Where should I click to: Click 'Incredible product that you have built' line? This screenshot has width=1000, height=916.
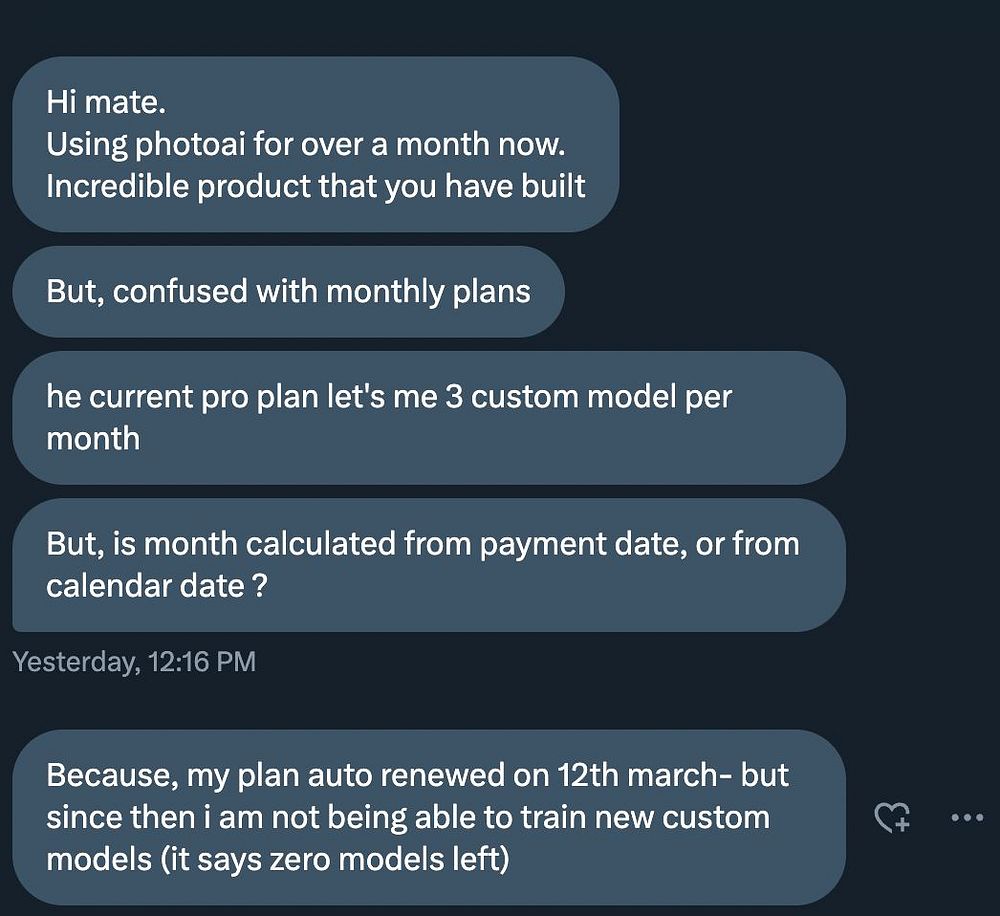315,187
